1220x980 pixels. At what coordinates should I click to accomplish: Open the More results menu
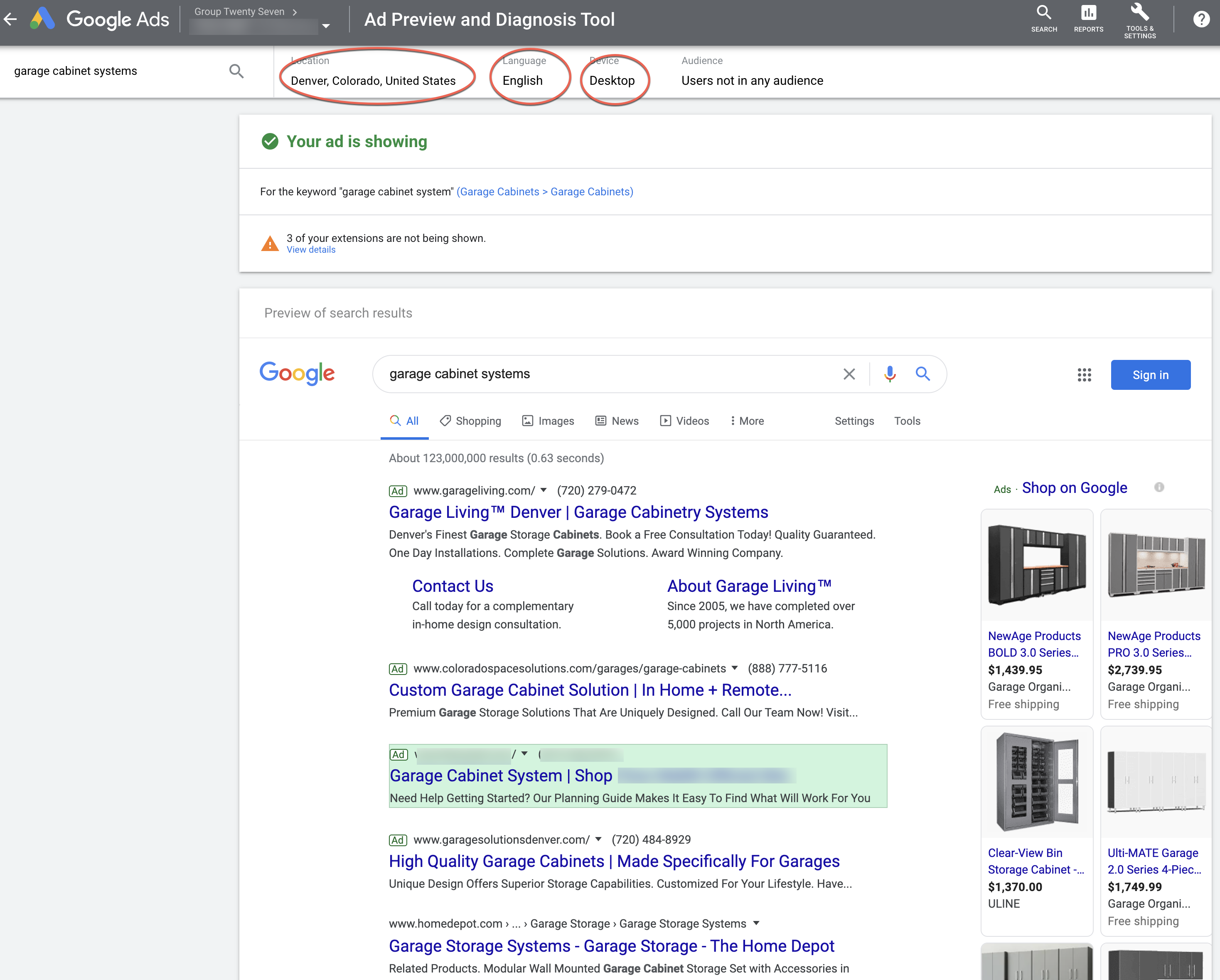click(747, 421)
